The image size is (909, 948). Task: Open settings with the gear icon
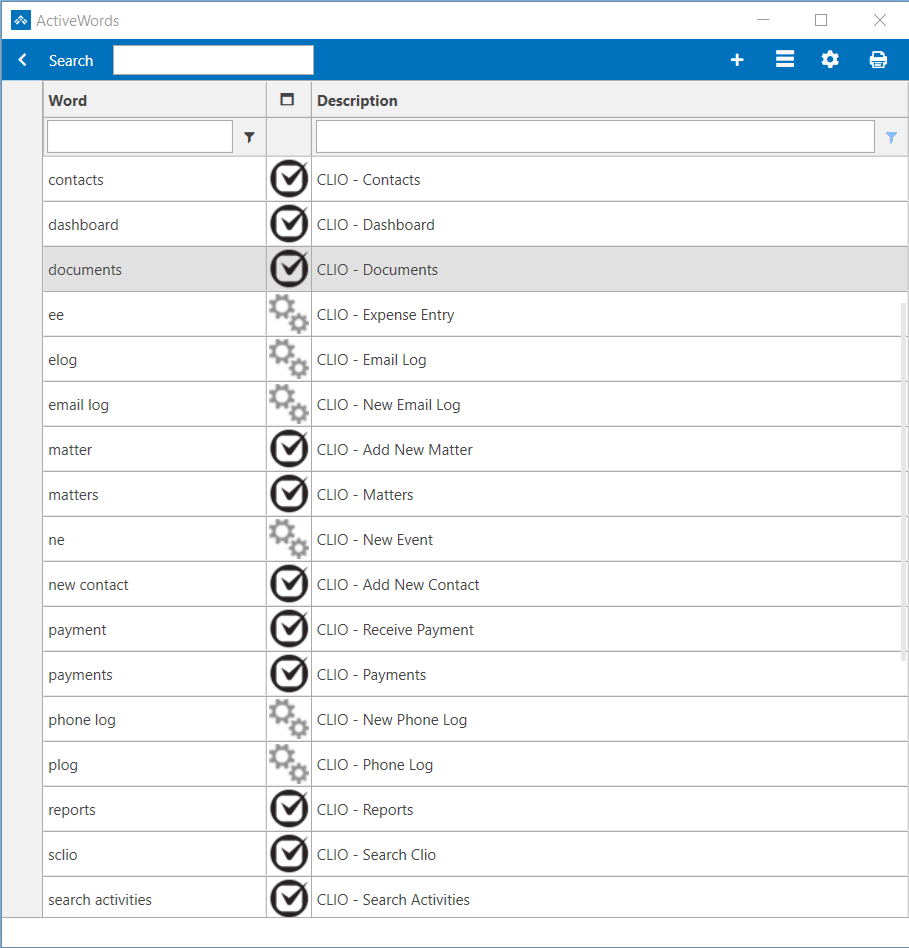[x=830, y=59]
